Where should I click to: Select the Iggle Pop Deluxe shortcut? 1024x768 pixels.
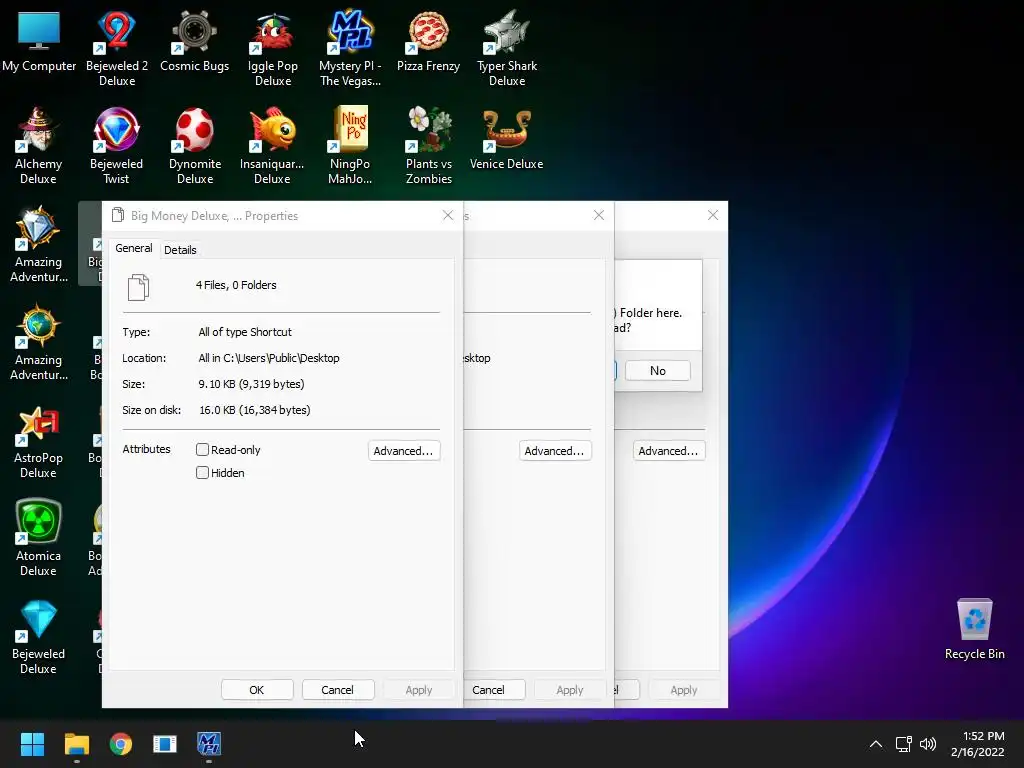[x=273, y=48]
